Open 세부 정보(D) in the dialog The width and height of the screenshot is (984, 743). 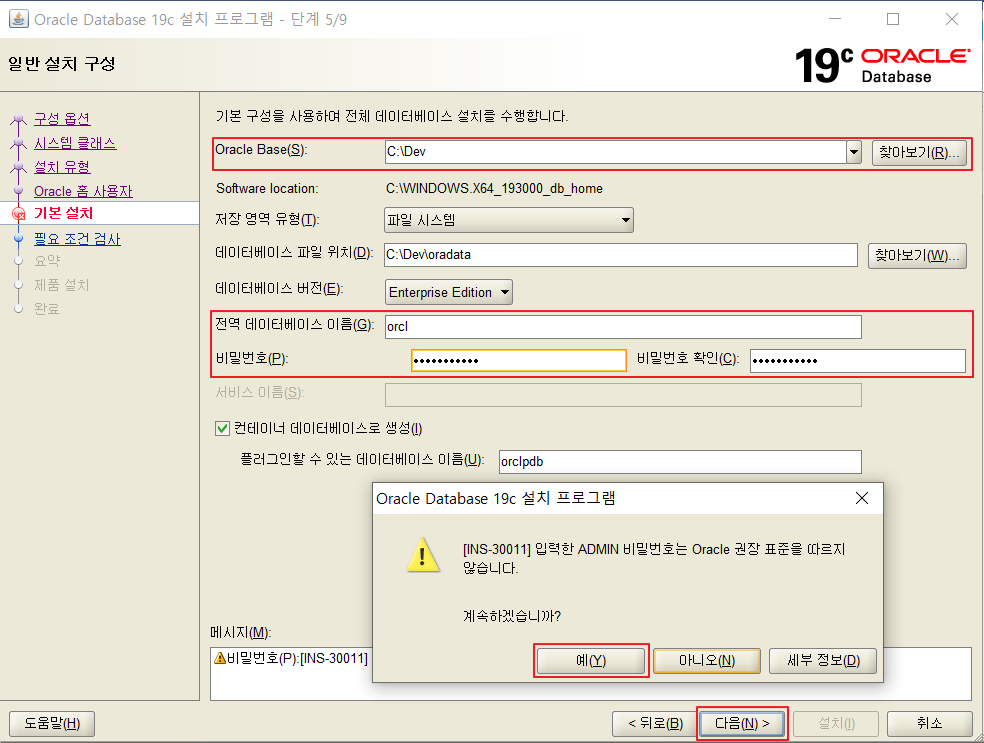823,661
